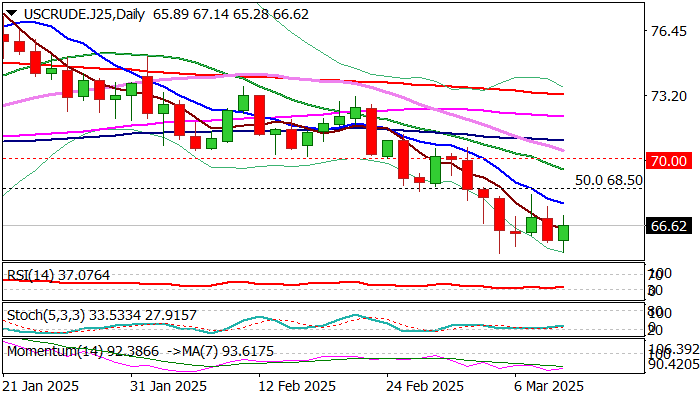Click the black triangle beside USCRUDE.J25 title

[9, 10]
